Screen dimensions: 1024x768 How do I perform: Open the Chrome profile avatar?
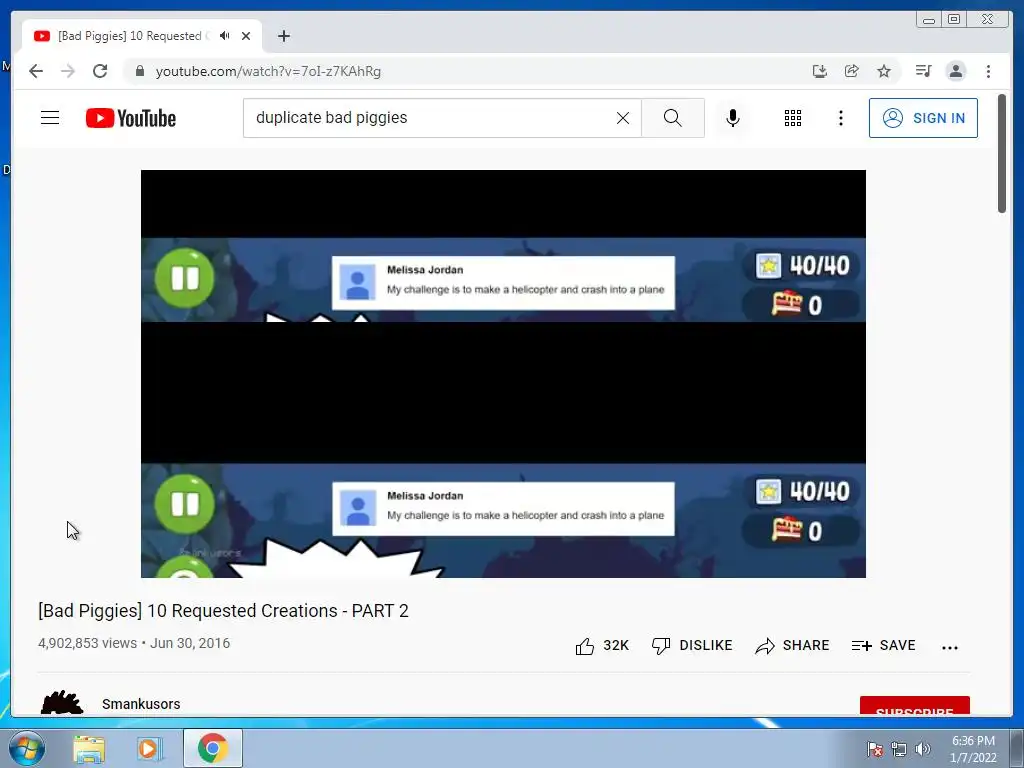click(x=955, y=71)
